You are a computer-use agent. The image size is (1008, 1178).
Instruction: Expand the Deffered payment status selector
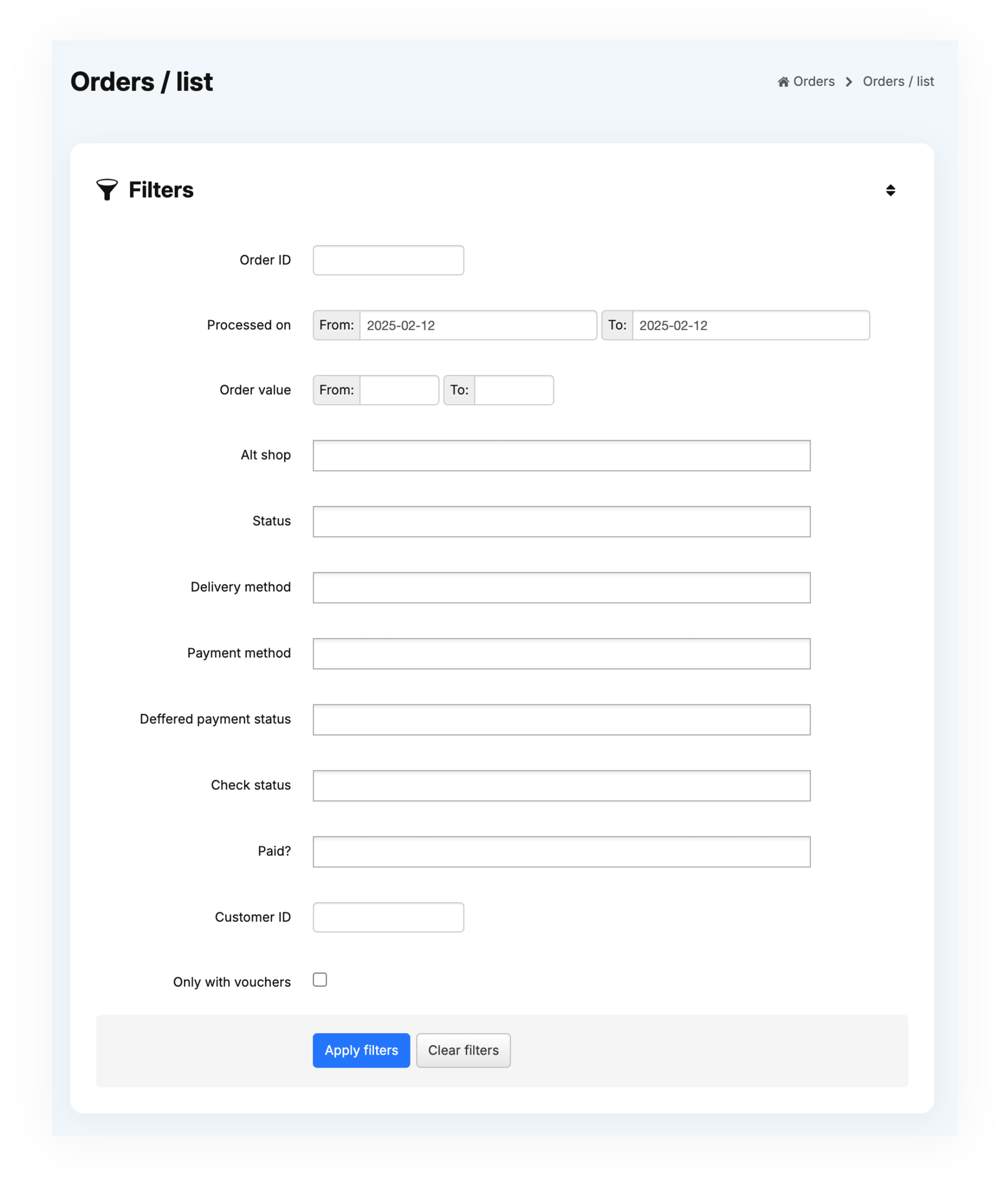click(561, 719)
